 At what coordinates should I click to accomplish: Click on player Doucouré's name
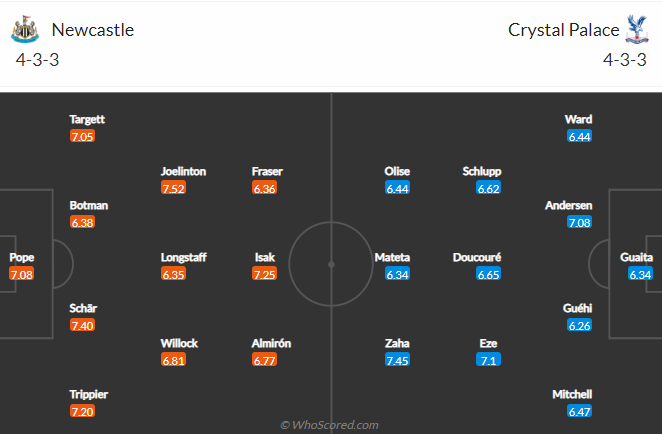tap(477, 257)
